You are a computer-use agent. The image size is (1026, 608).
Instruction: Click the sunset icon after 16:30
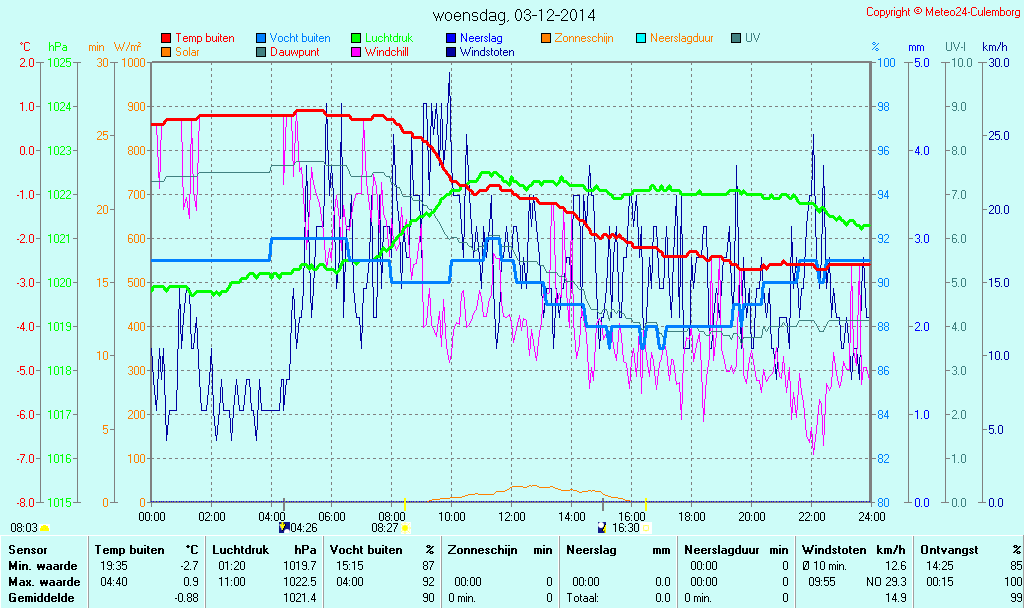click(646, 527)
